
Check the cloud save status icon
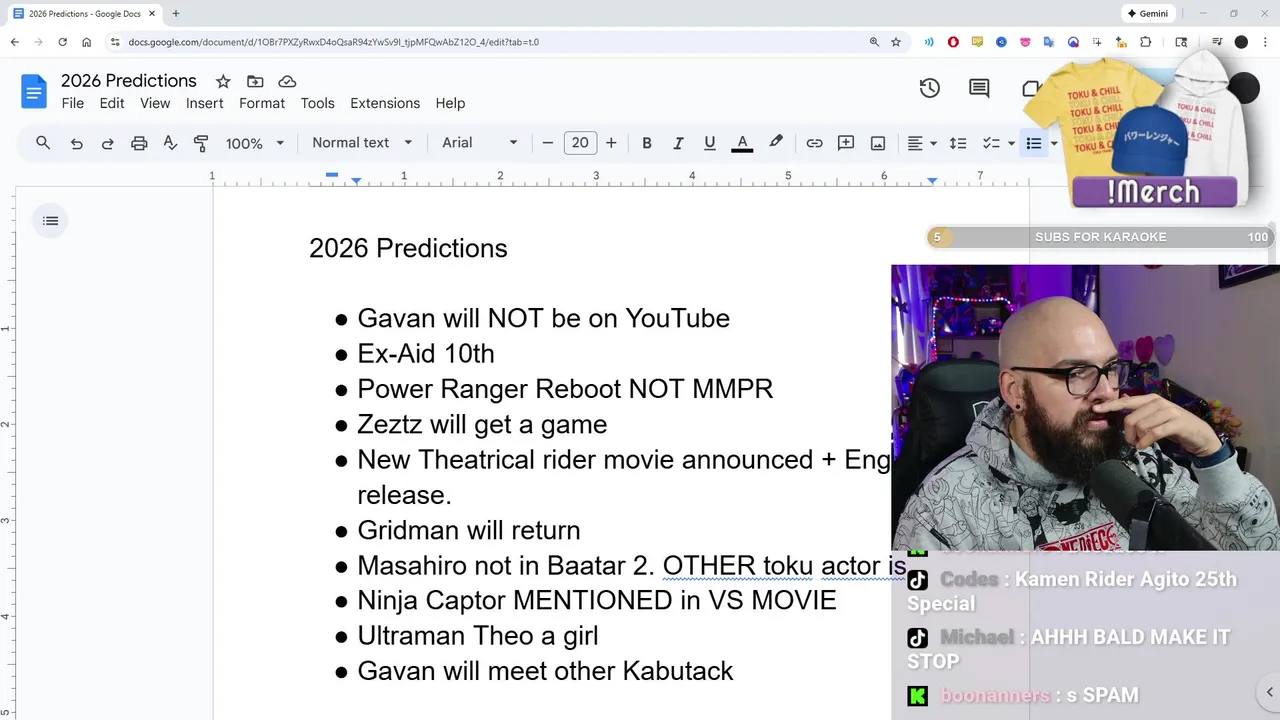coord(287,81)
